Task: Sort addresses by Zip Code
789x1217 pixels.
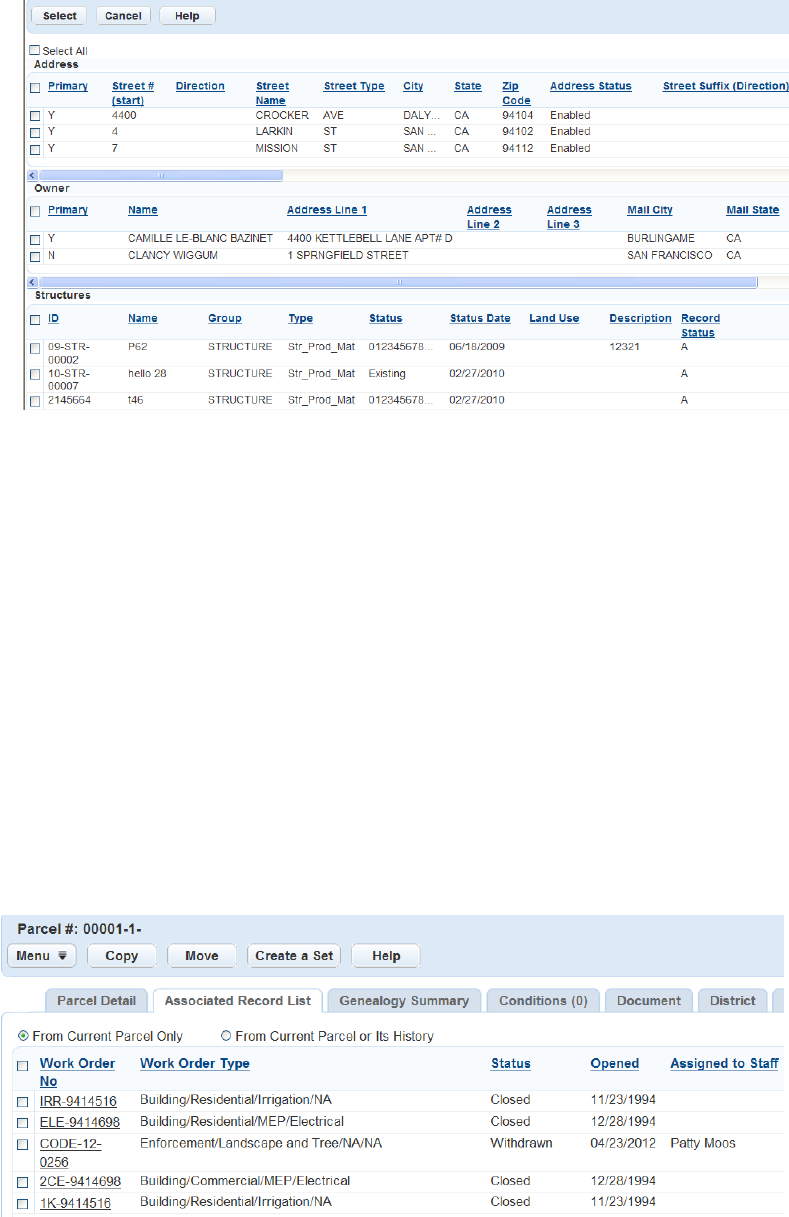Action: [516, 93]
